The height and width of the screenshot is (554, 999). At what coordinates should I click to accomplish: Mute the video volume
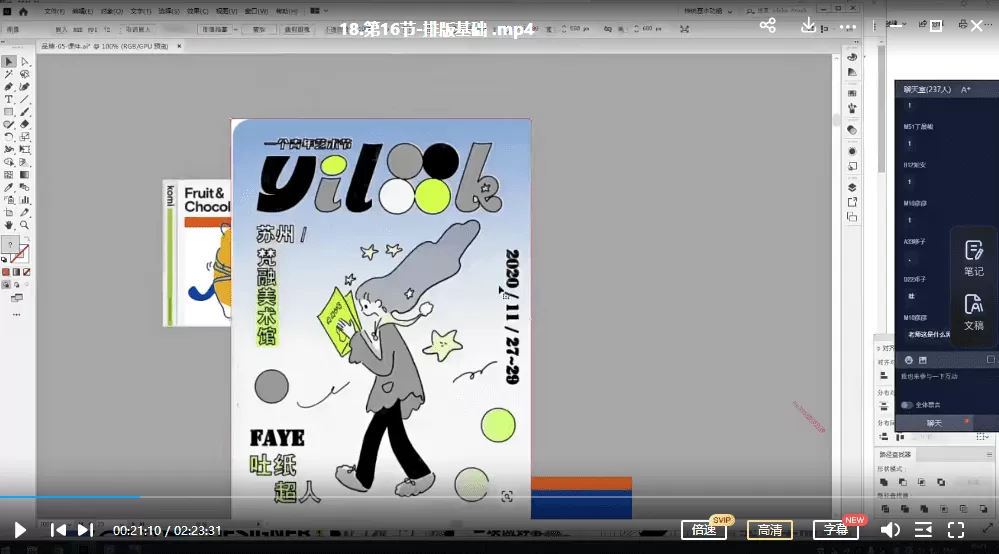[x=889, y=530]
